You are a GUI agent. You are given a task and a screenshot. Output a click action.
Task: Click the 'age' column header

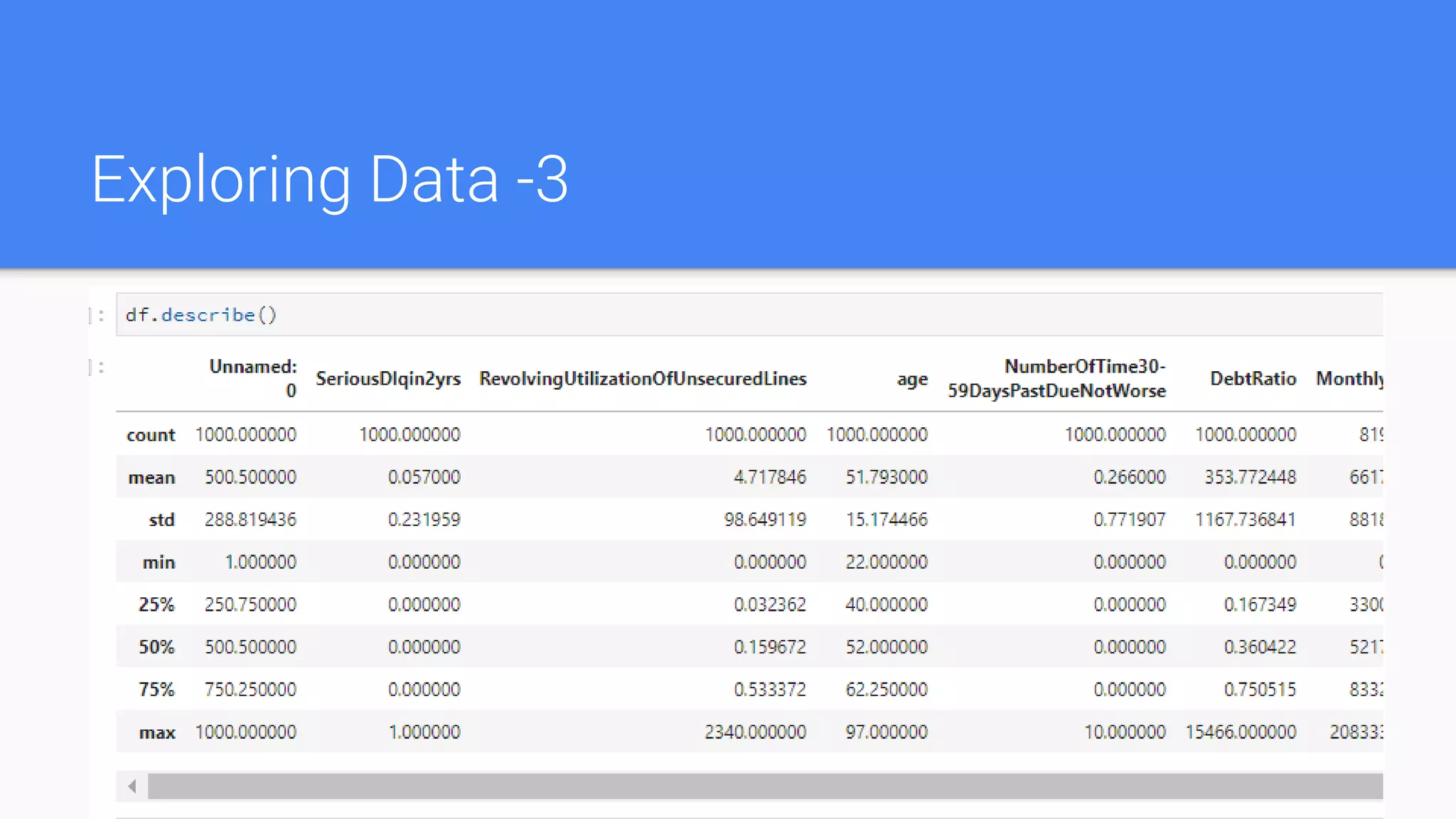(x=912, y=380)
